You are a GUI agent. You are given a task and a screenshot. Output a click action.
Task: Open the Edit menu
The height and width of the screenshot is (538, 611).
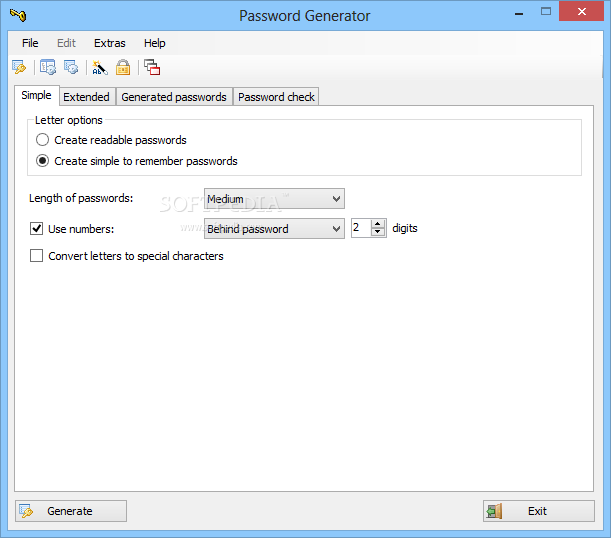click(66, 43)
